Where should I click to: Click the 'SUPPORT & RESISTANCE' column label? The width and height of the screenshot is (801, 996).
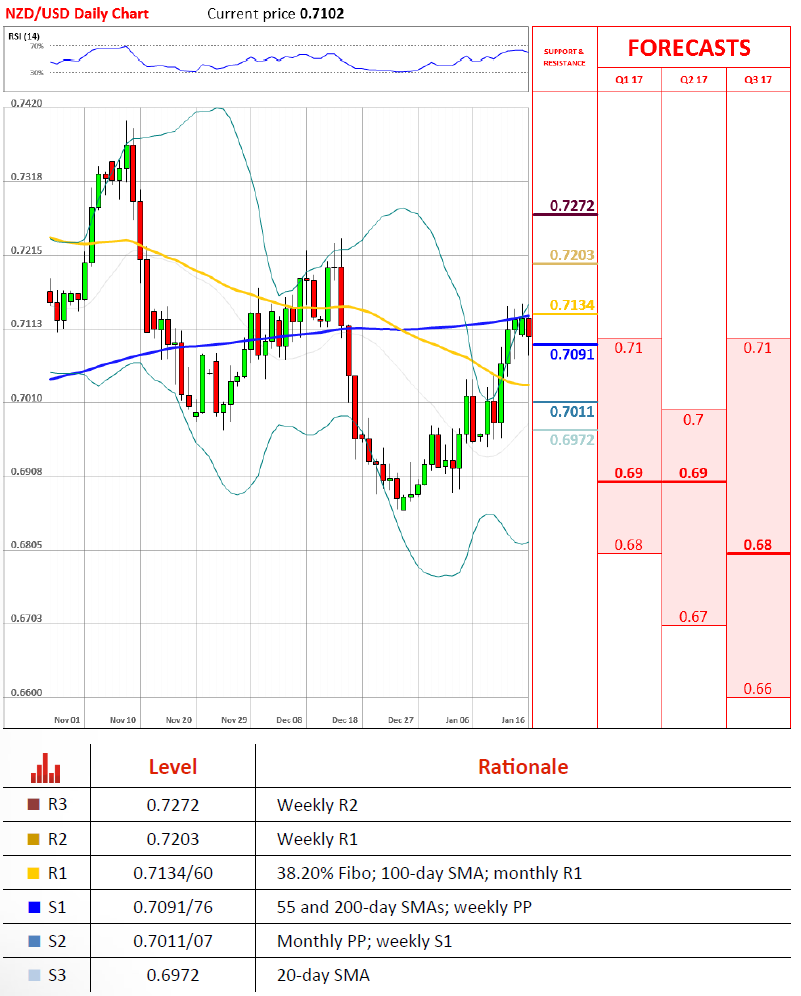(x=564, y=57)
